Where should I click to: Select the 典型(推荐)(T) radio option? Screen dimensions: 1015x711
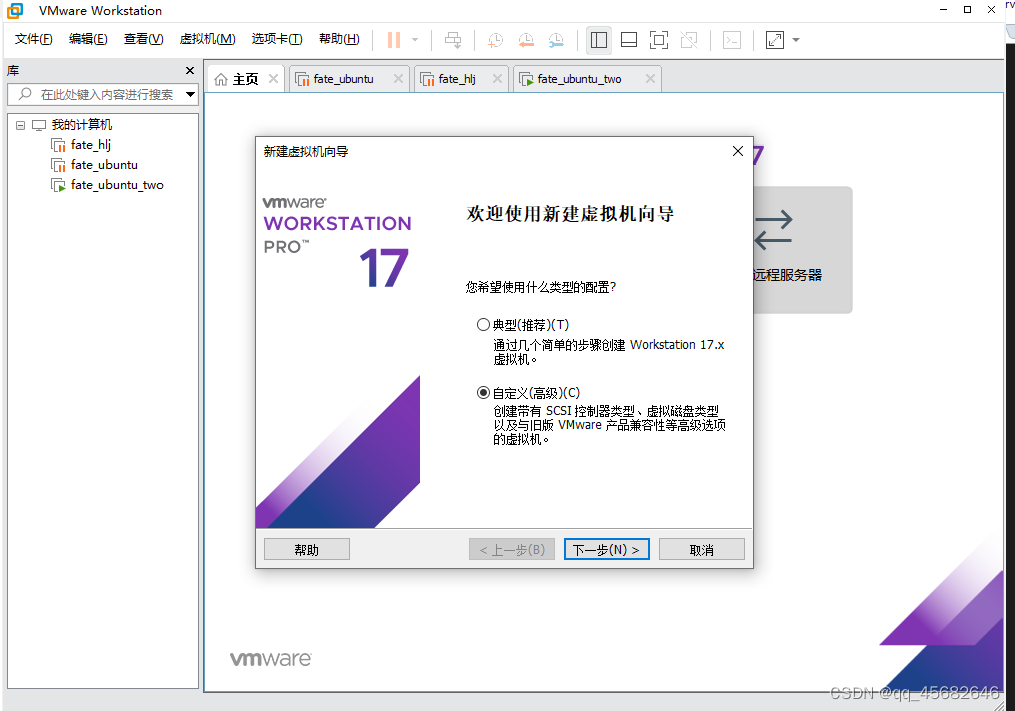483,324
